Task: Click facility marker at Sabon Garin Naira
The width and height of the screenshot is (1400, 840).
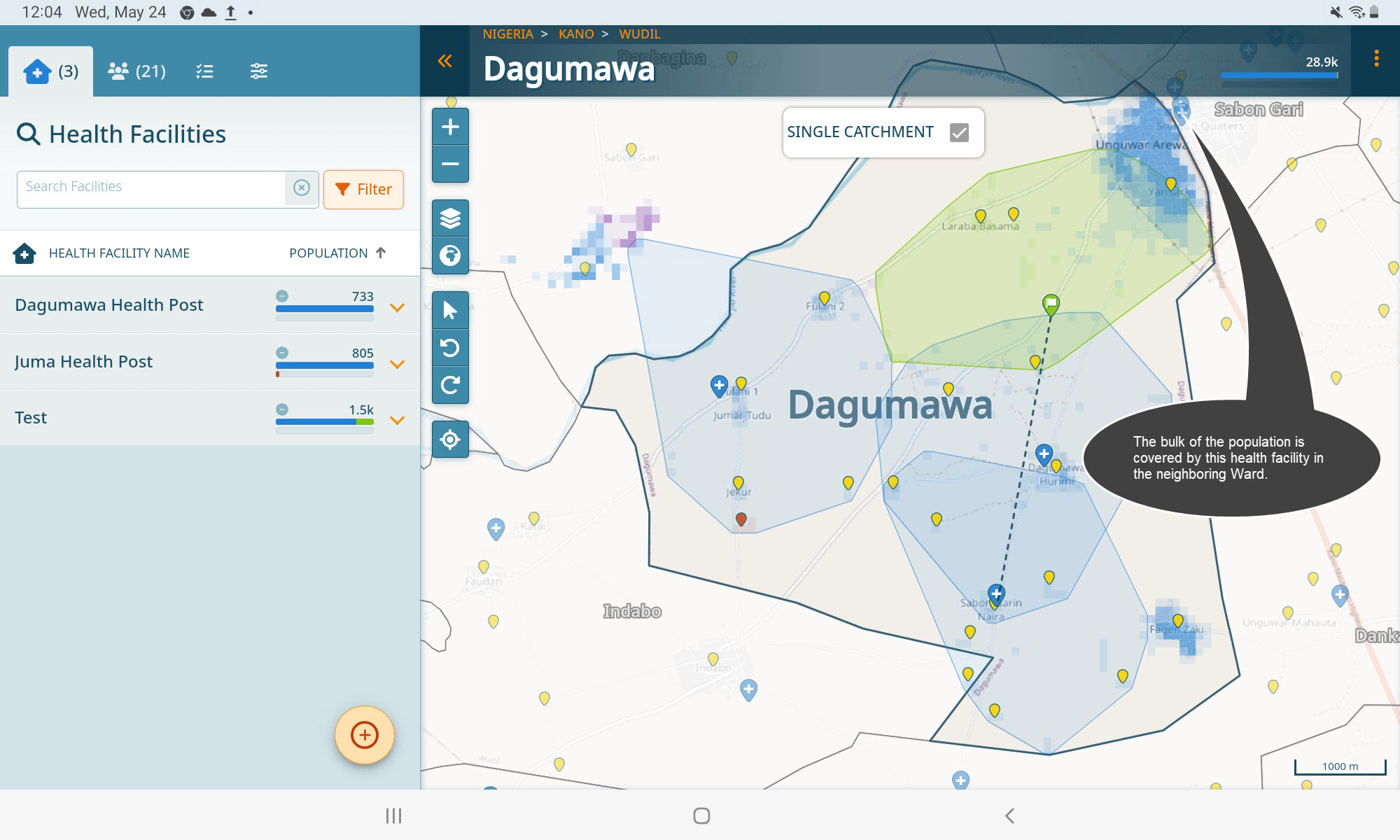Action: click(997, 594)
